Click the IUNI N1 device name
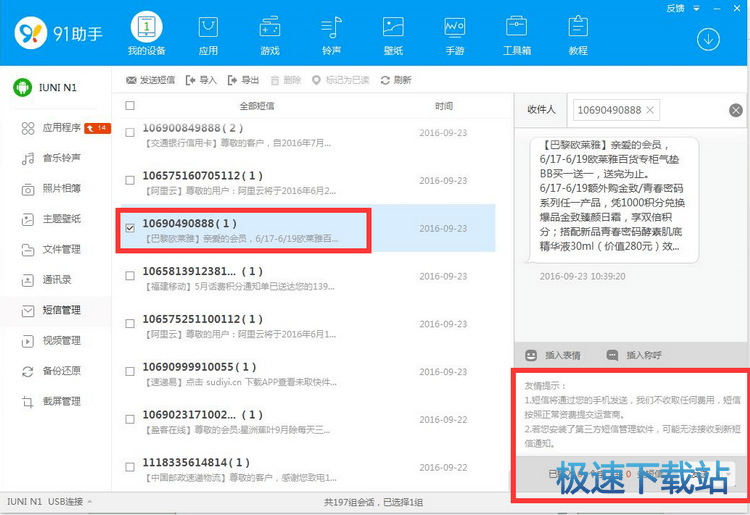Screen dimensions: 750x515 point(57,88)
